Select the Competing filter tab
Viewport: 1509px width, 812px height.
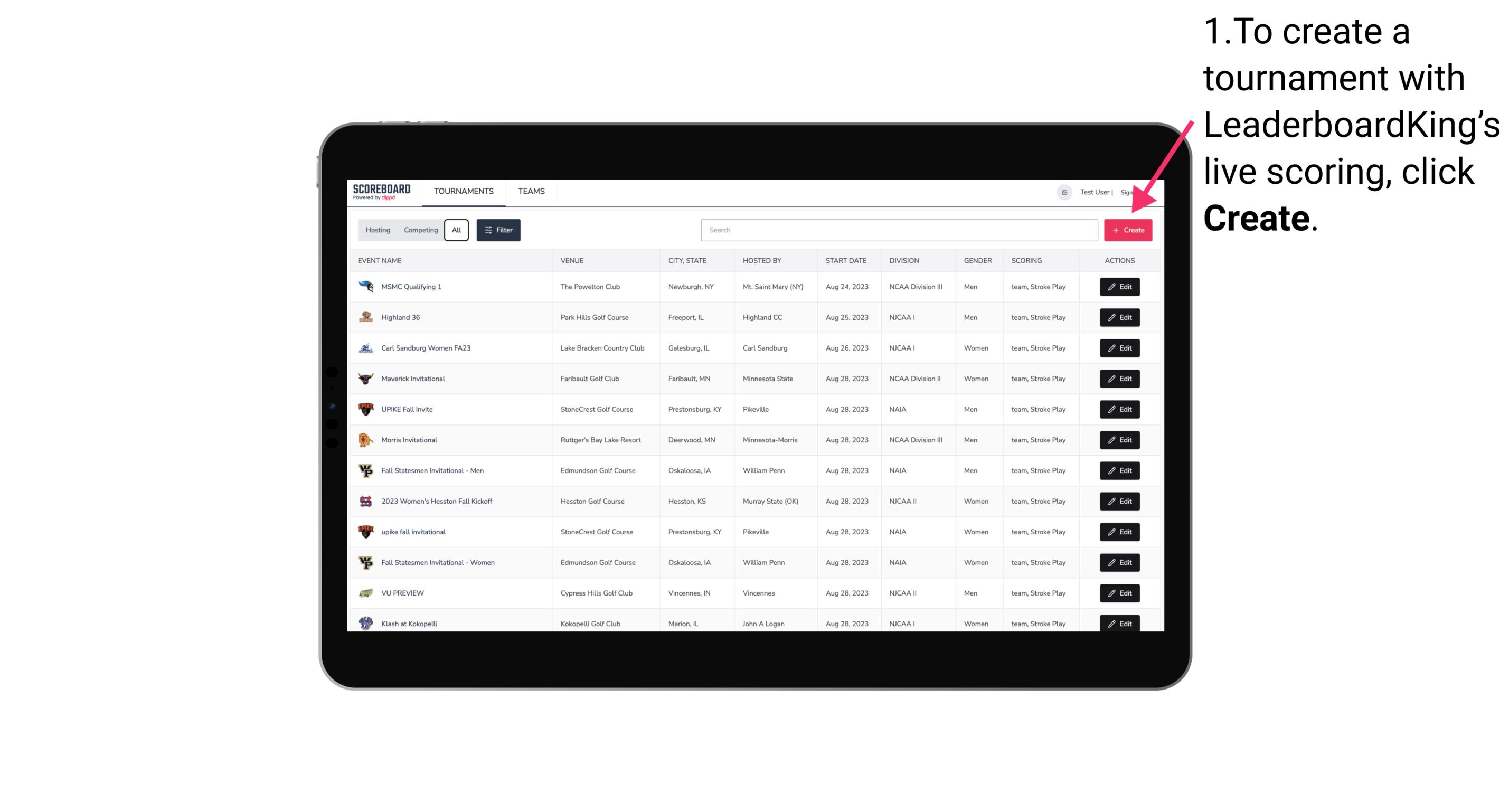click(419, 230)
